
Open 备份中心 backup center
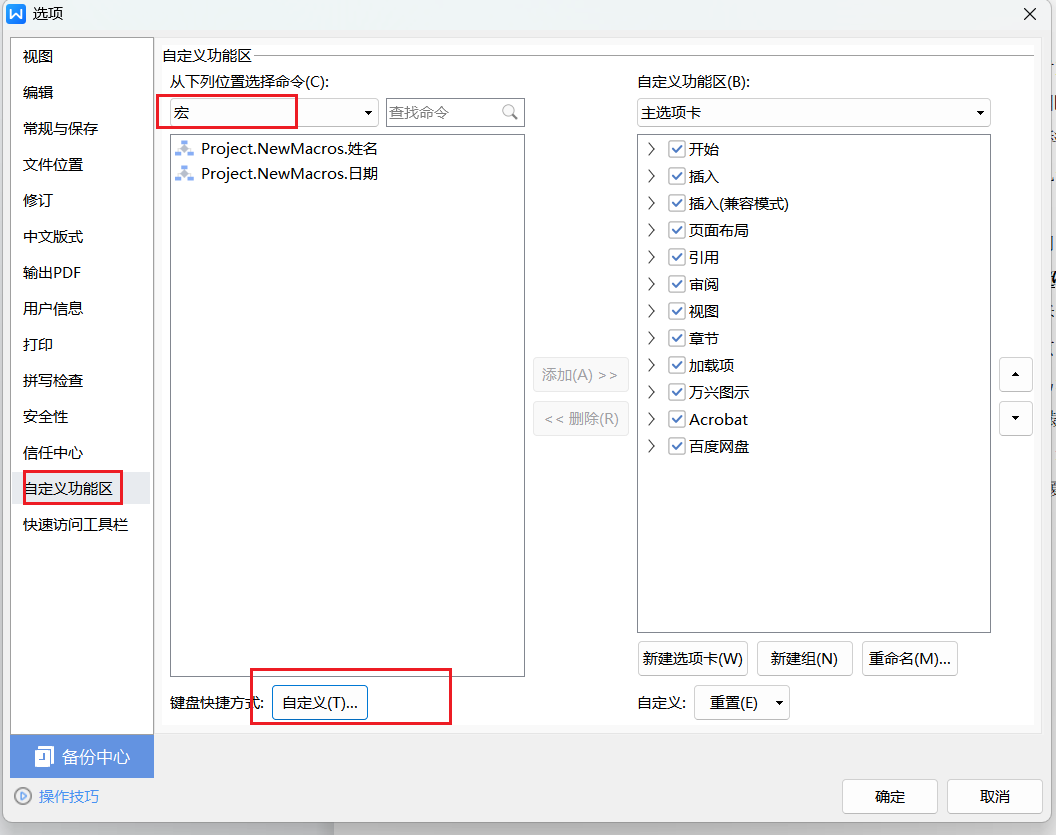click(x=82, y=757)
